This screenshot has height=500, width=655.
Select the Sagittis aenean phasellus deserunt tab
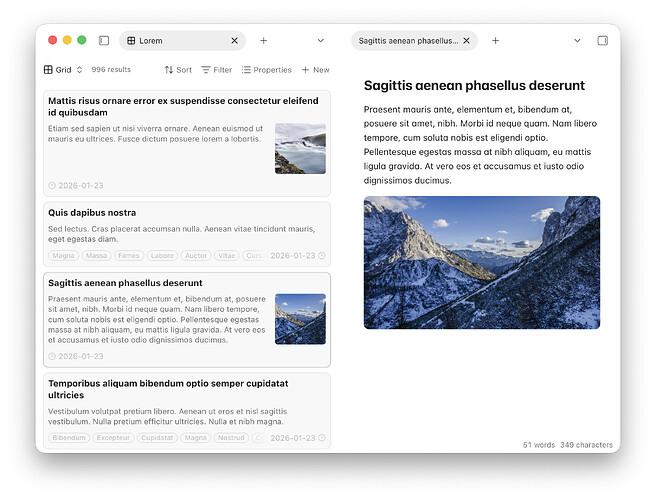tap(408, 41)
